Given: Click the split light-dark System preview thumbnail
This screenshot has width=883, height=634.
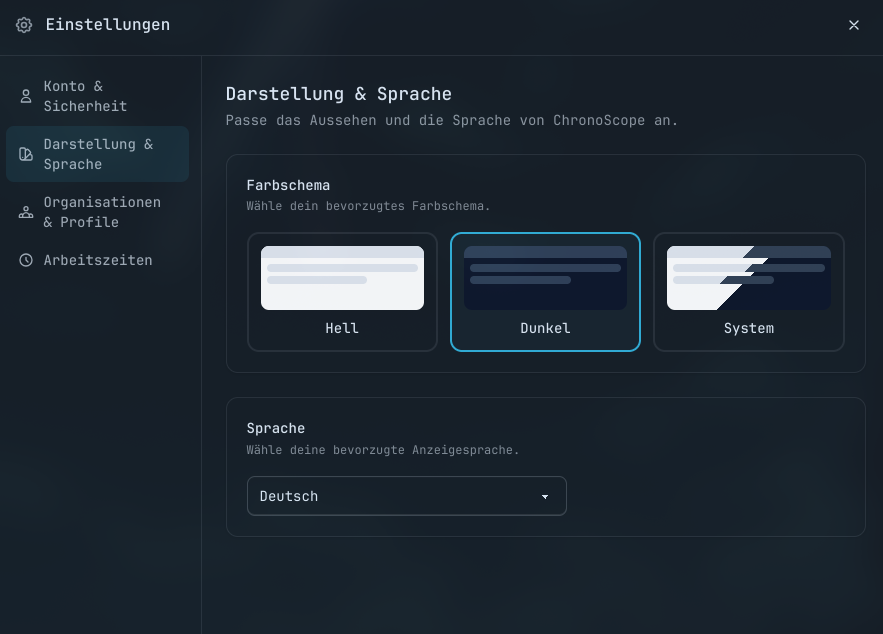Looking at the screenshot, I should [x=749, y=278].
